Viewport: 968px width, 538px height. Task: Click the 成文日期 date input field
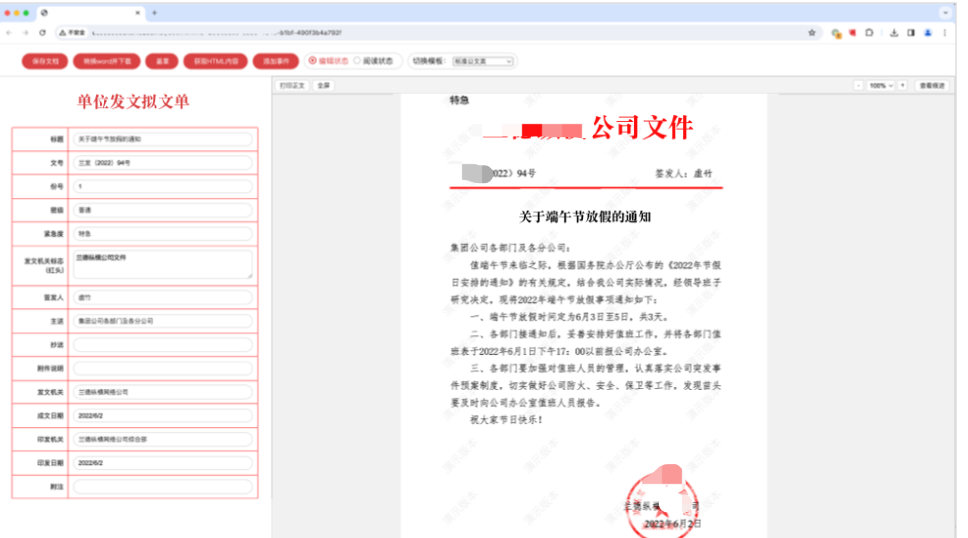[163, 416]
